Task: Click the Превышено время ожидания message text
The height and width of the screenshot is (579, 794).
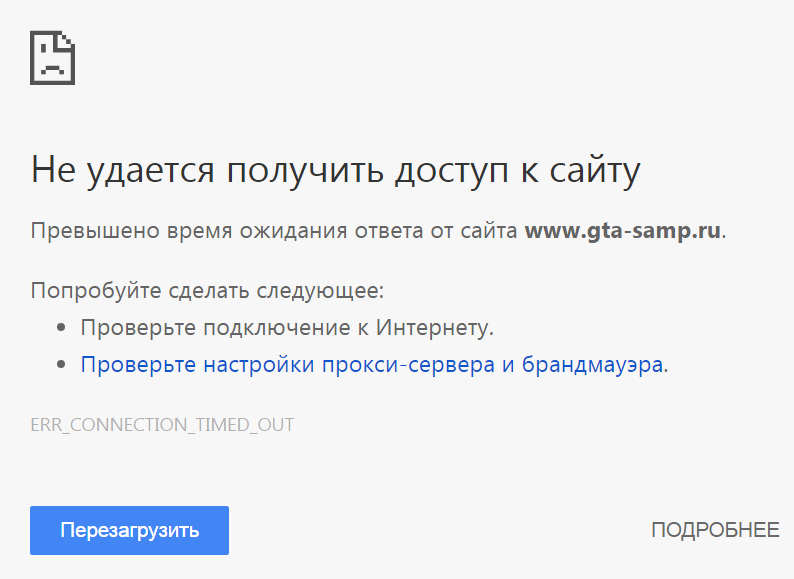Action: [x=270, y=231]
